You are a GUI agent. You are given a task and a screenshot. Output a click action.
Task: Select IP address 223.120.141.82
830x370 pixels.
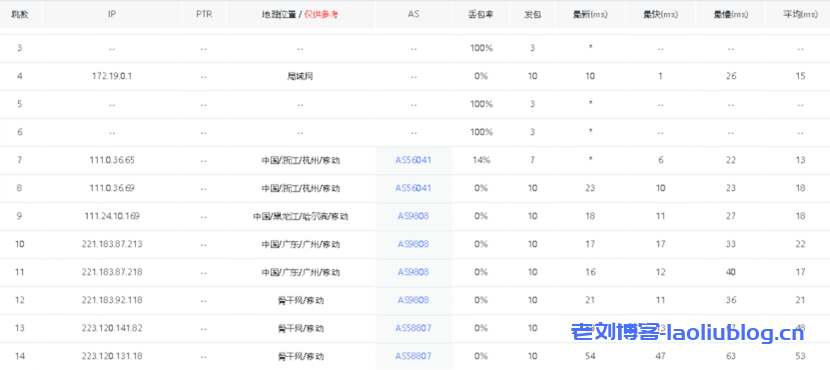(112, 328)
